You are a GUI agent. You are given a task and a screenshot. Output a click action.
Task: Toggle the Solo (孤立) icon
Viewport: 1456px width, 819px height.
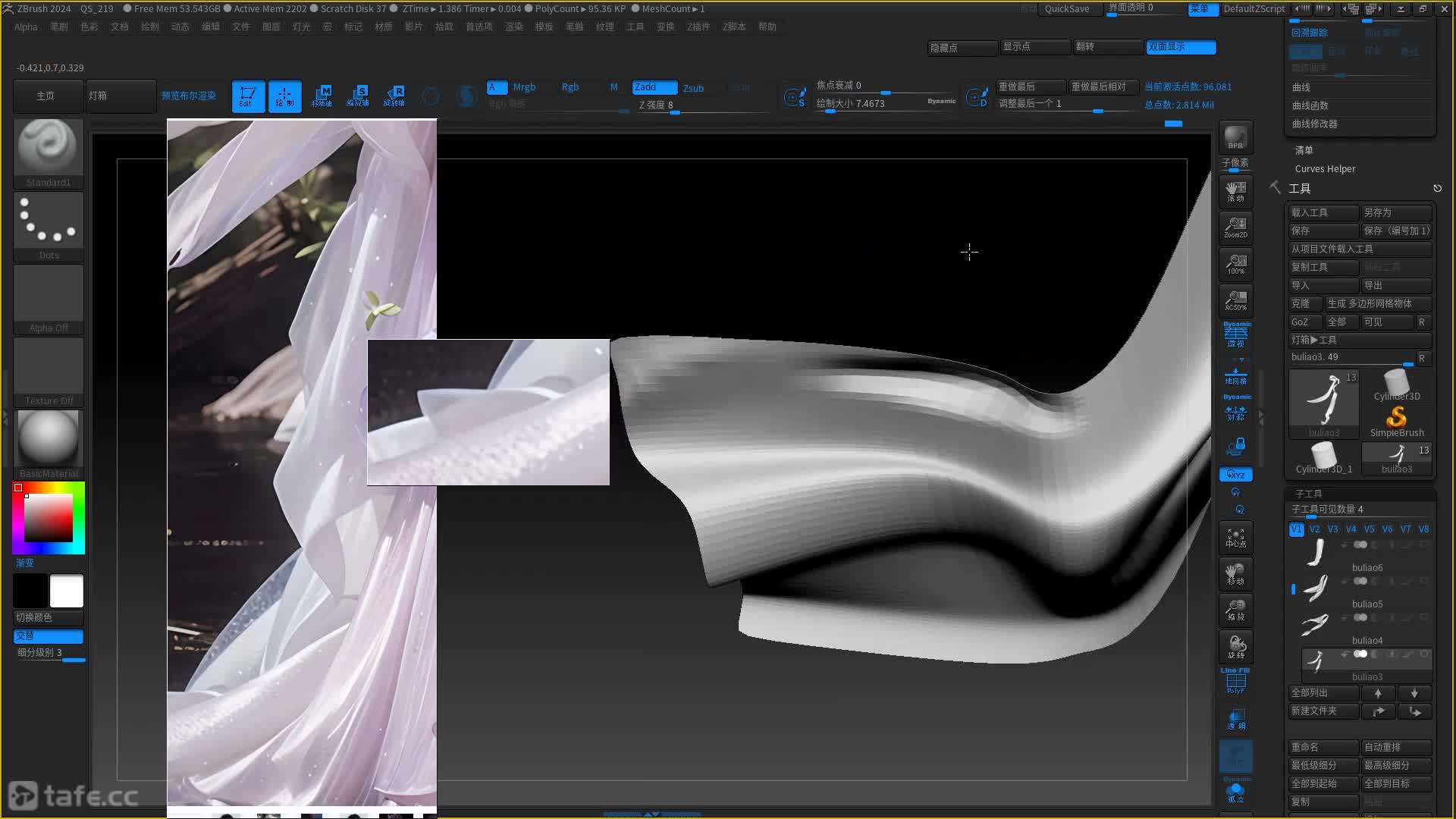coord(1235,792)
